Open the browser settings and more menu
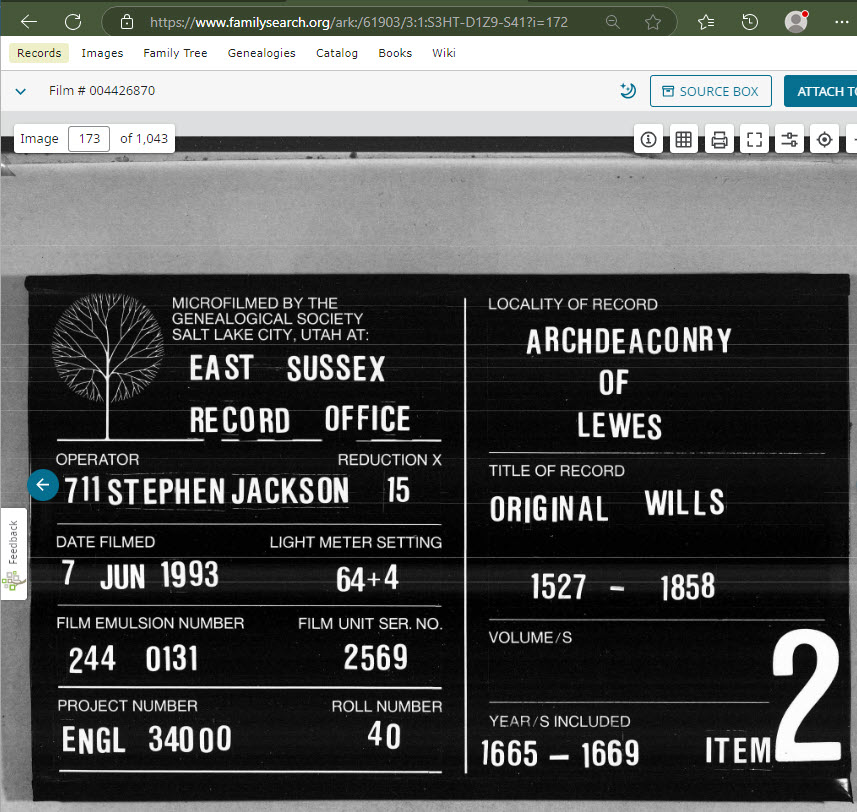 [842, 22]
